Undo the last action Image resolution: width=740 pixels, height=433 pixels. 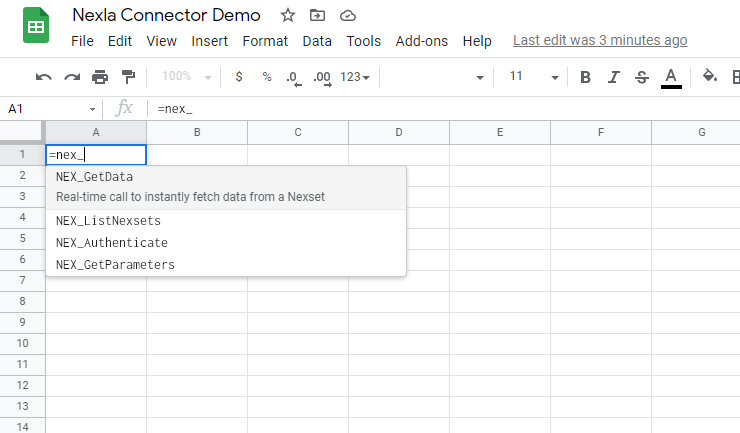(43, 76)
